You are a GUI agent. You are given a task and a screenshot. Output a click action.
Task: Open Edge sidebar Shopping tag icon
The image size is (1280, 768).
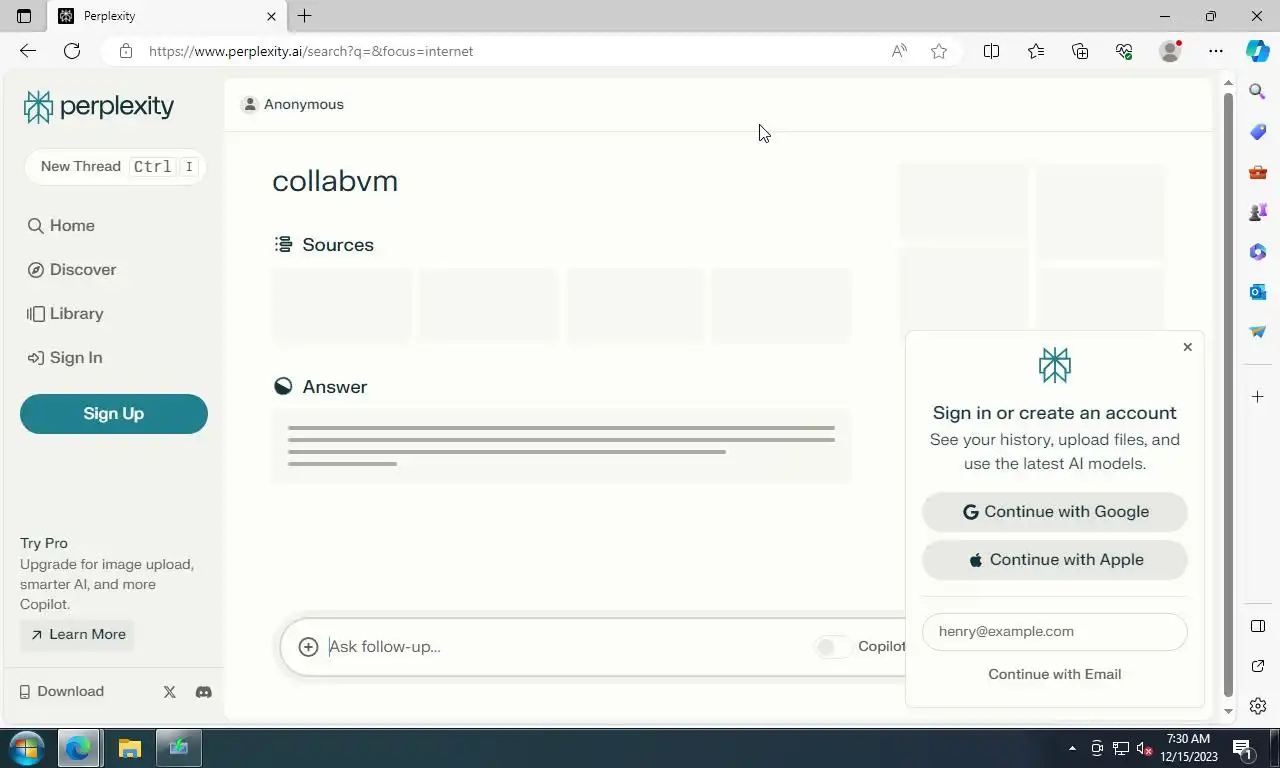tap(1258, 132)
